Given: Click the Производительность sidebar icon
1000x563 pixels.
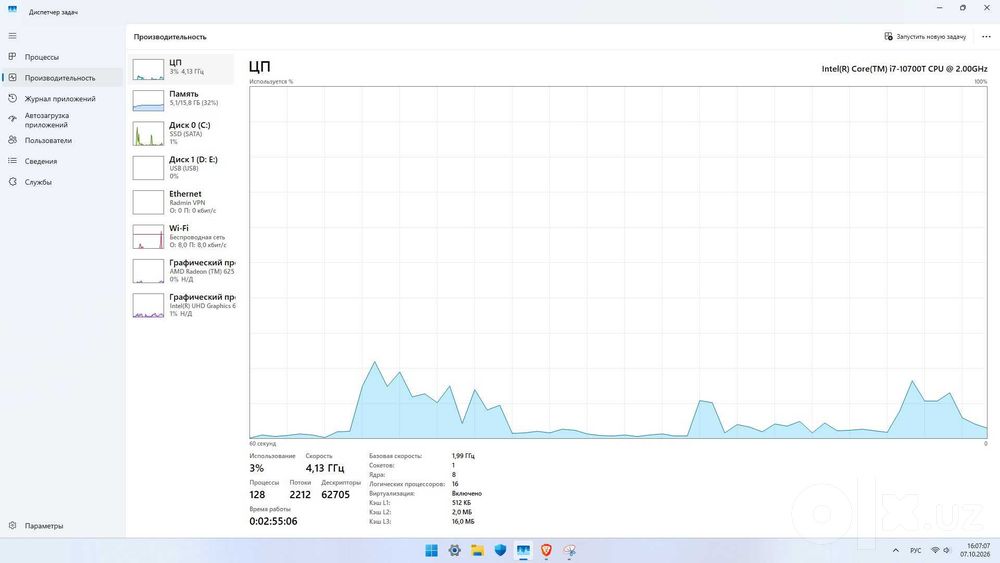Looking at the screenshot, I should 12,78.
